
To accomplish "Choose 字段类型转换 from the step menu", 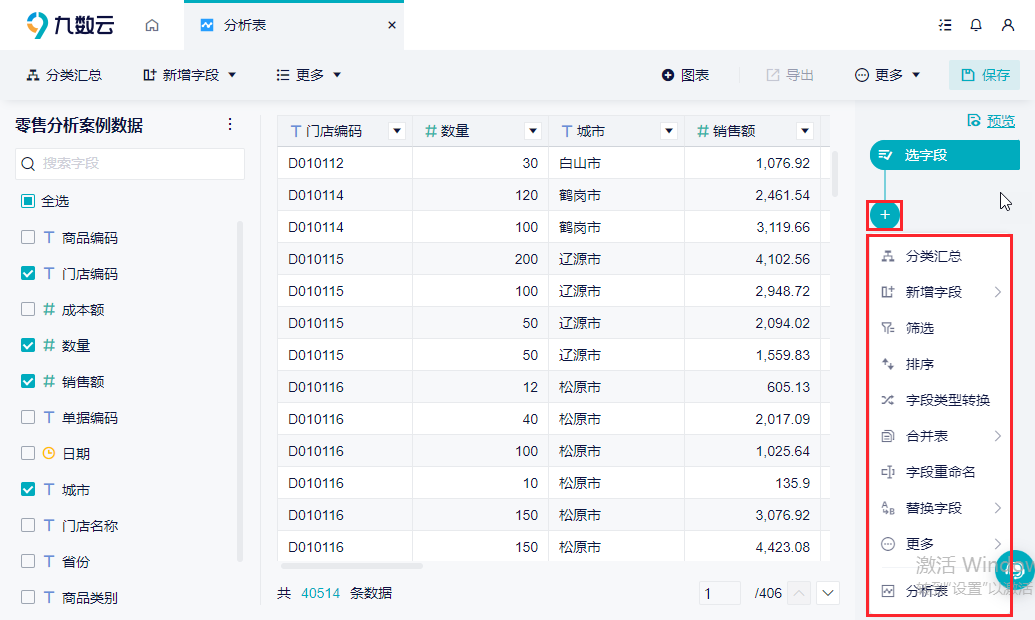I will click(x=939, y=400).
